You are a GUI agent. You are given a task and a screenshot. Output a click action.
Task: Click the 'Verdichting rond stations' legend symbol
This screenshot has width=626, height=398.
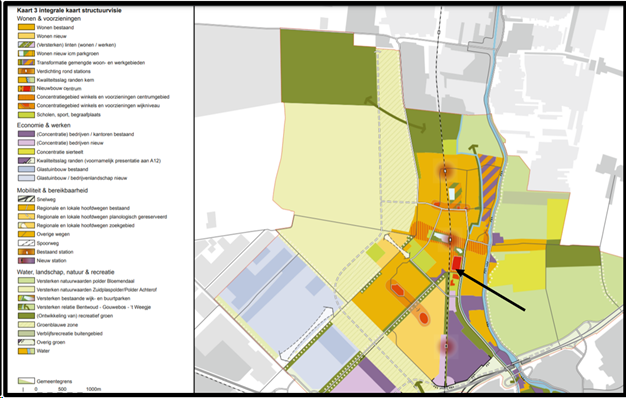point(26,71)
